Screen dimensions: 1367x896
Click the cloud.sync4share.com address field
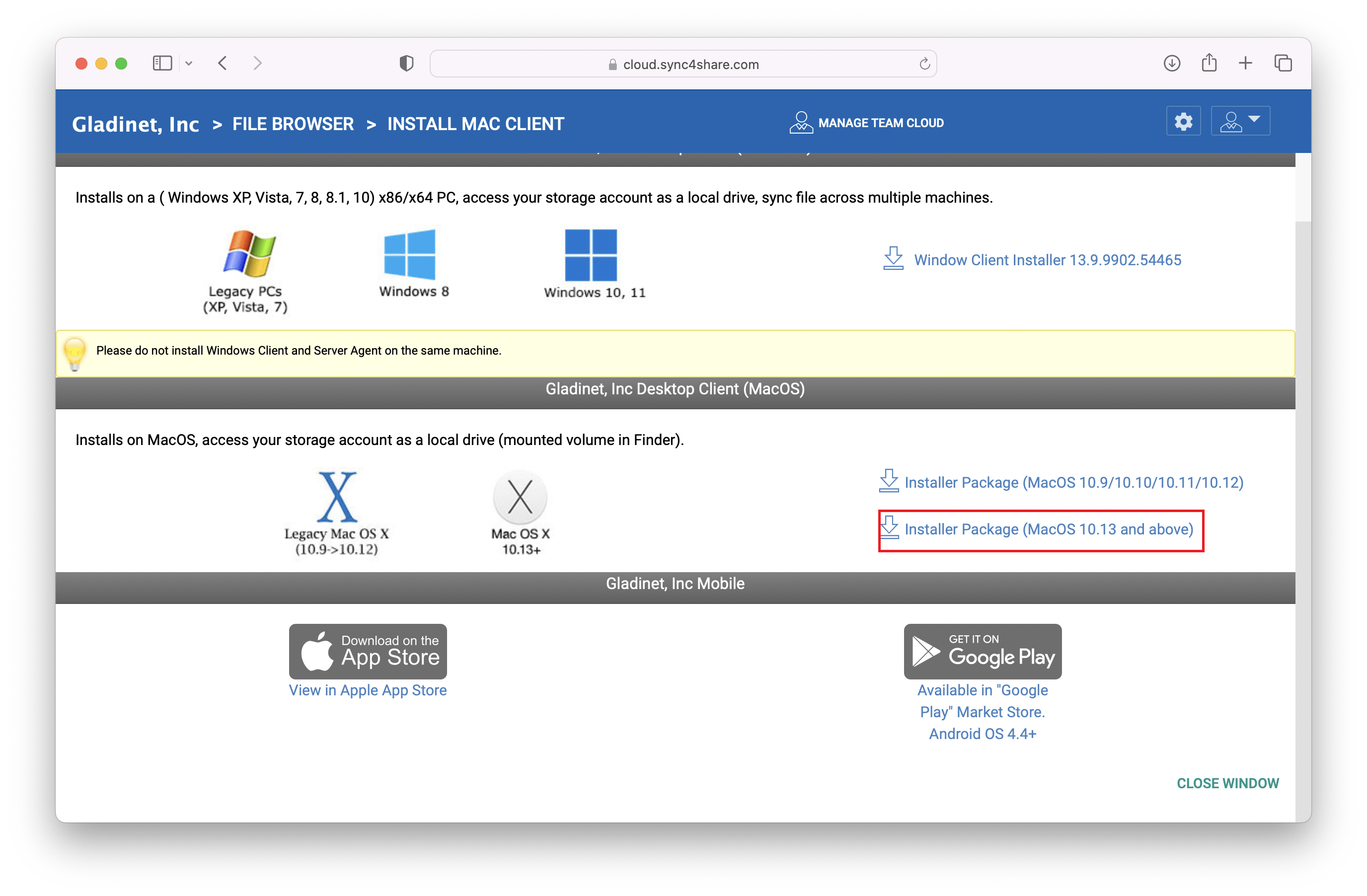683,65
